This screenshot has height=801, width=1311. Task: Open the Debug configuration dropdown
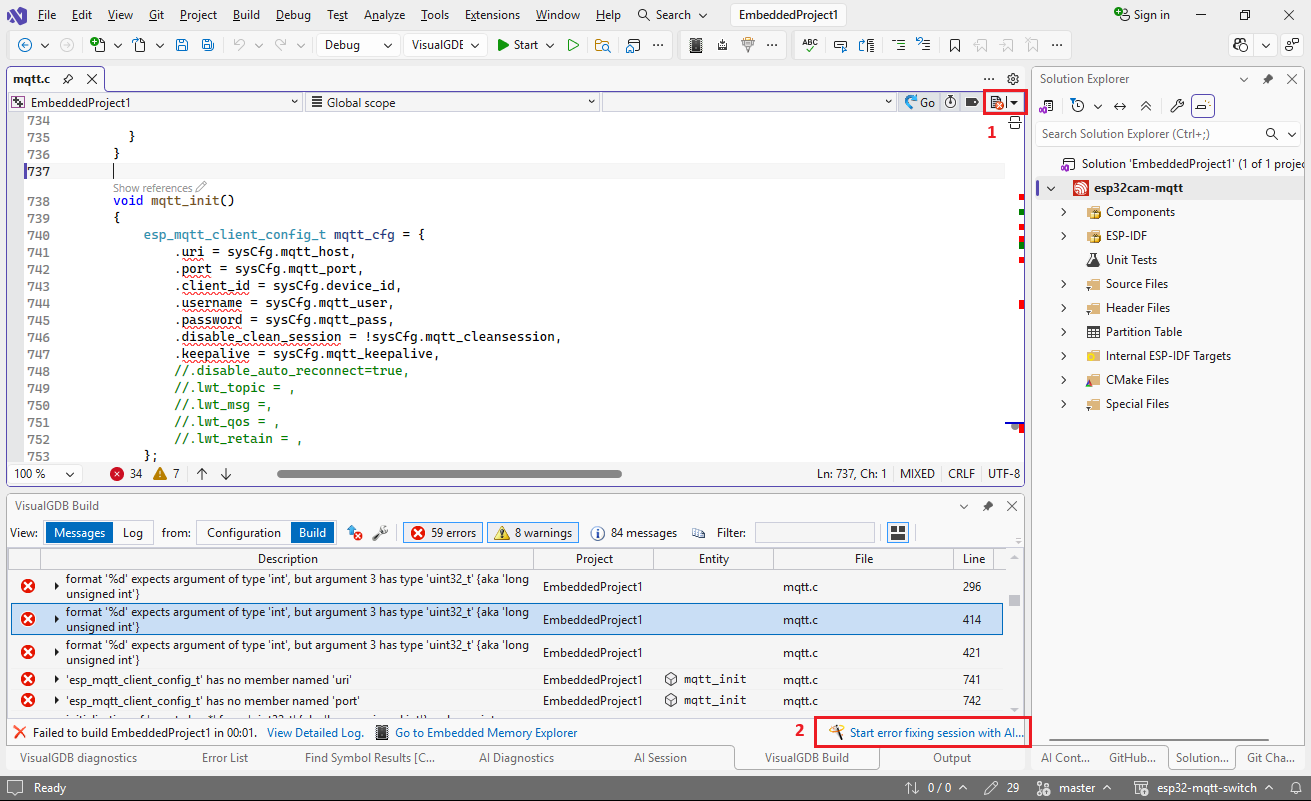[358, 45]
